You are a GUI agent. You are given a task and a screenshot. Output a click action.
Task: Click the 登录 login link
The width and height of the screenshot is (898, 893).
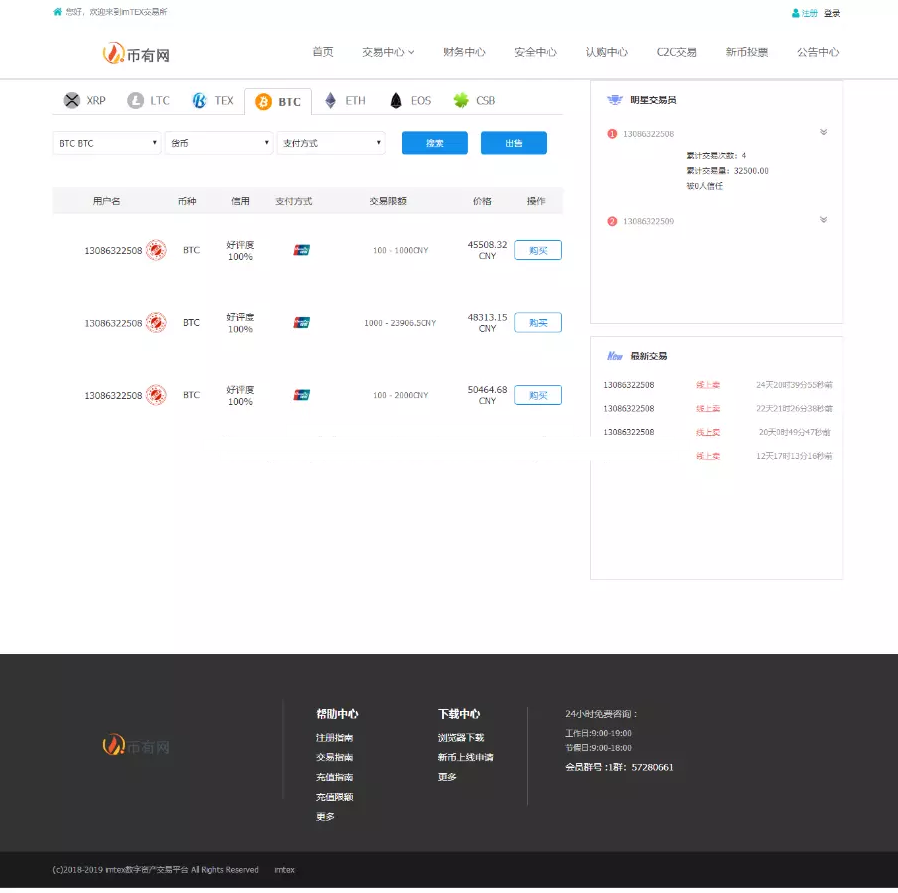[832, 13]
